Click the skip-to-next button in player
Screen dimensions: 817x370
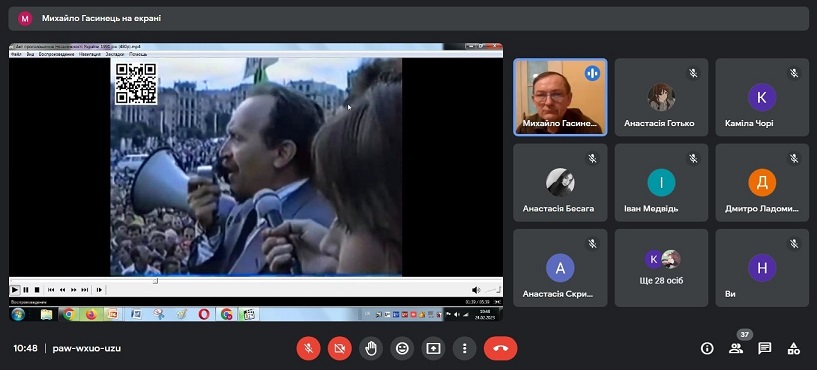84,290
